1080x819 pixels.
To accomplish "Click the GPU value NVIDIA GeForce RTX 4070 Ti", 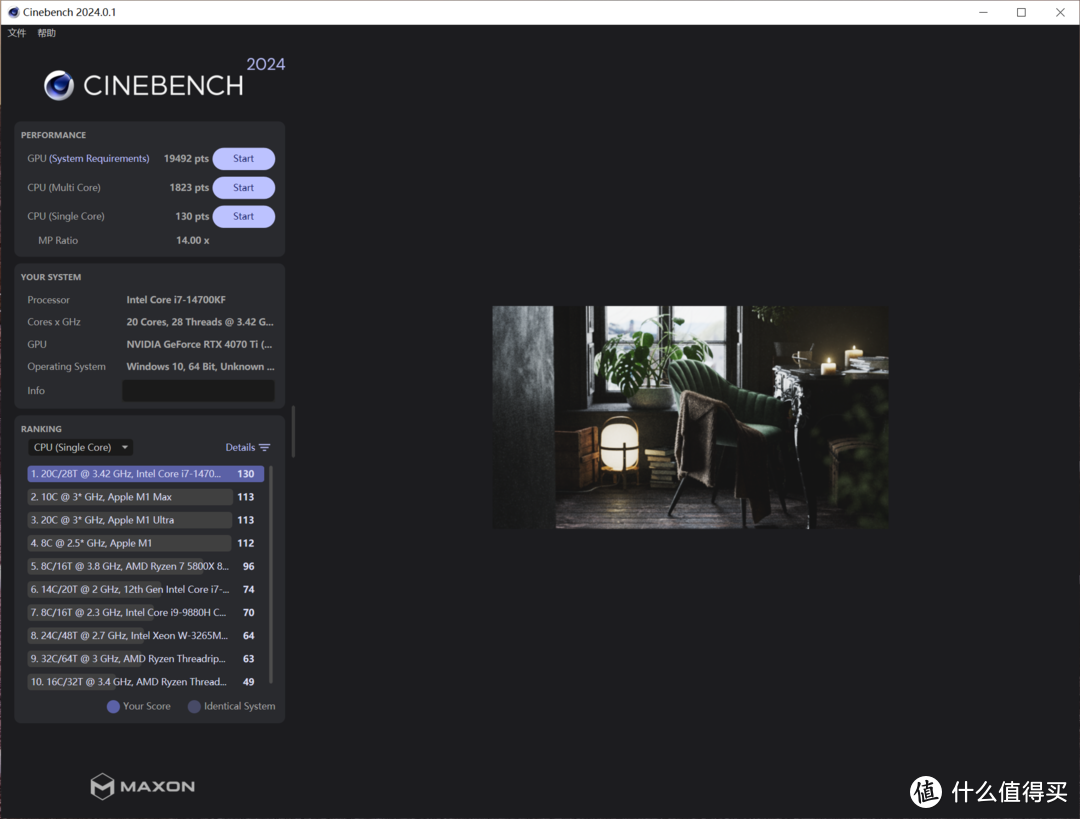I will tap(199, 344).
